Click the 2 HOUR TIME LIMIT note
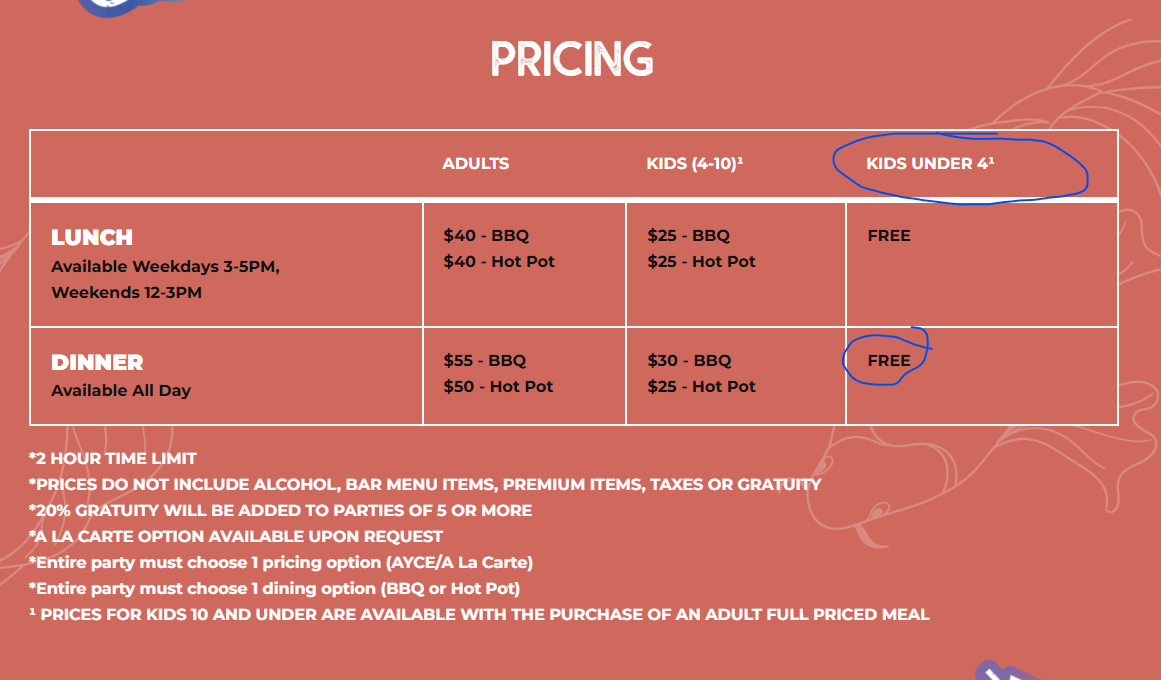The width and height of the screenshot is (1161, 680). [x=113, y=459]
